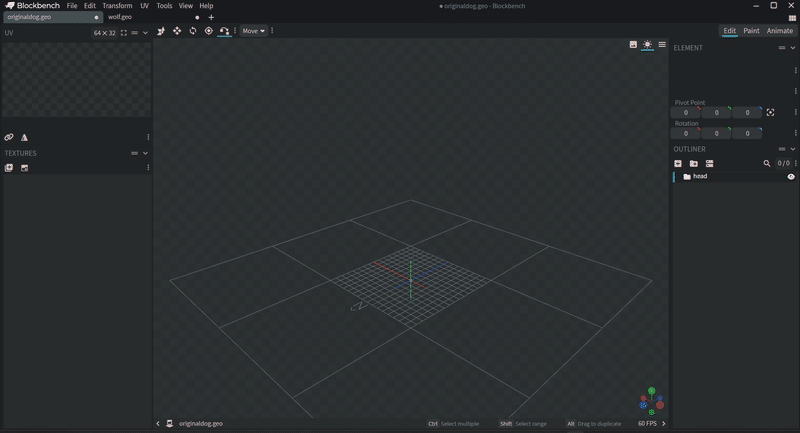Select the Move tool icon in toolbar

coord(177,31)
